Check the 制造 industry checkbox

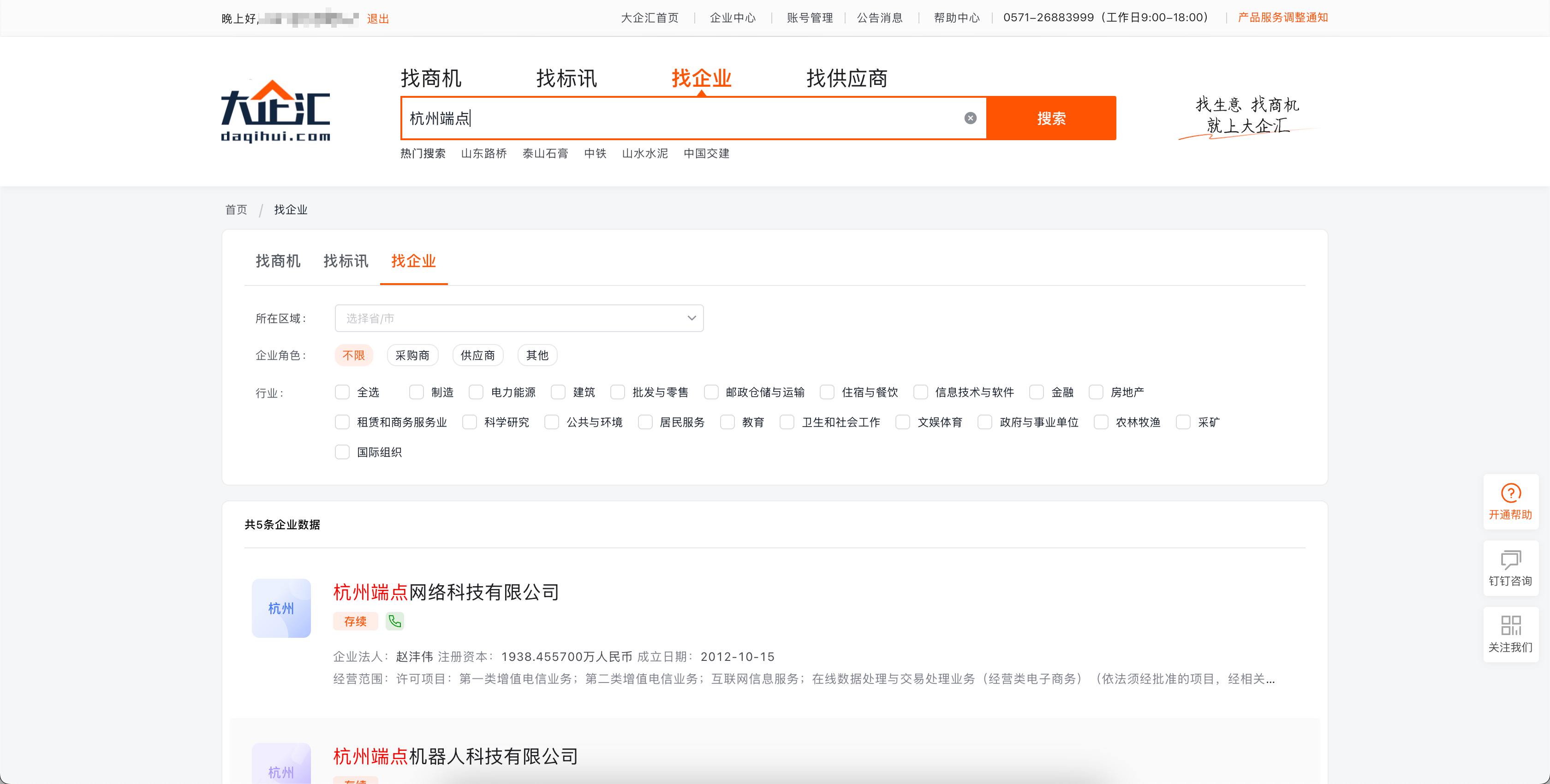[417, 392]
